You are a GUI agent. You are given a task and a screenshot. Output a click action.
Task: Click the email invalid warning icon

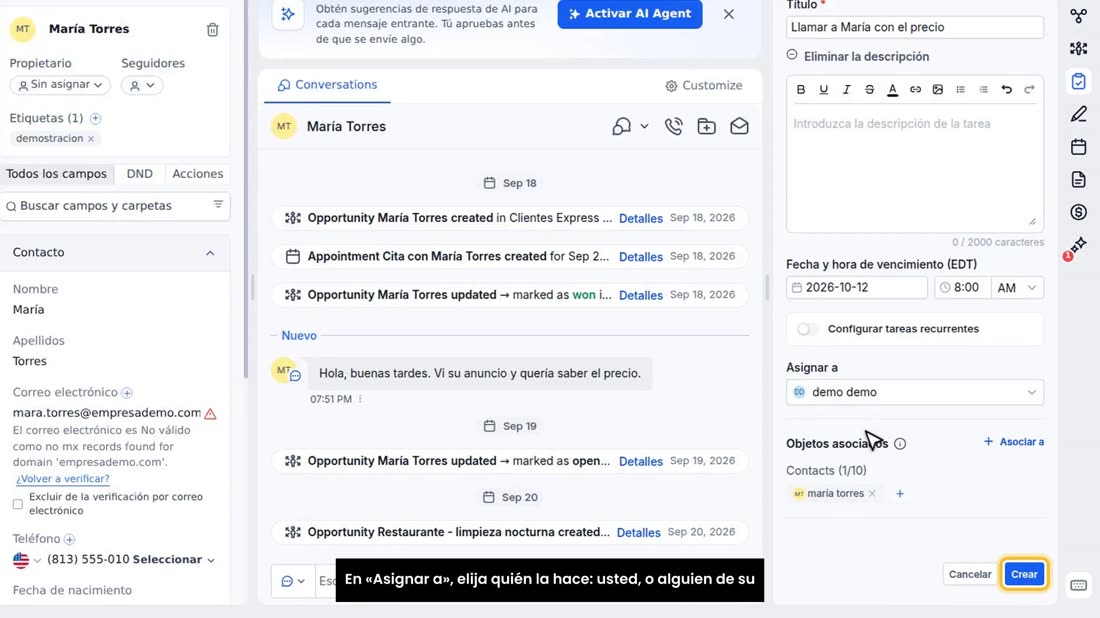click(210, 413)
